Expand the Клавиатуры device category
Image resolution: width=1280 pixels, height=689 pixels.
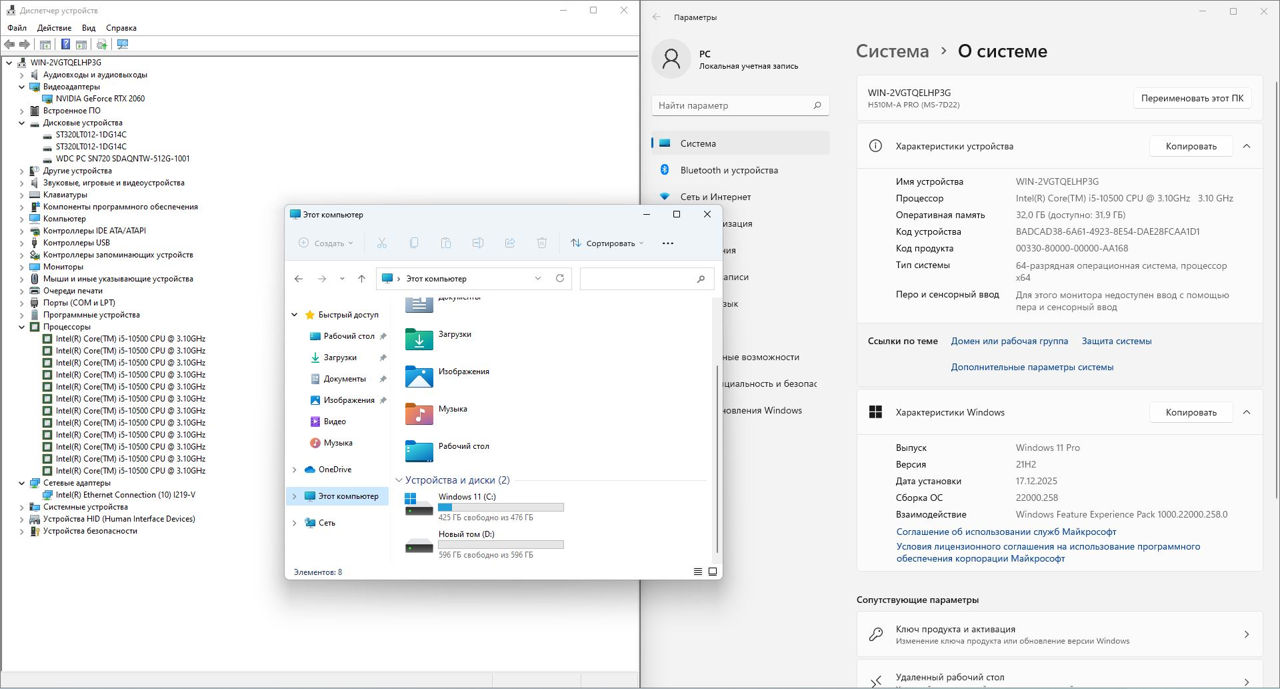(x=22, y=195)
